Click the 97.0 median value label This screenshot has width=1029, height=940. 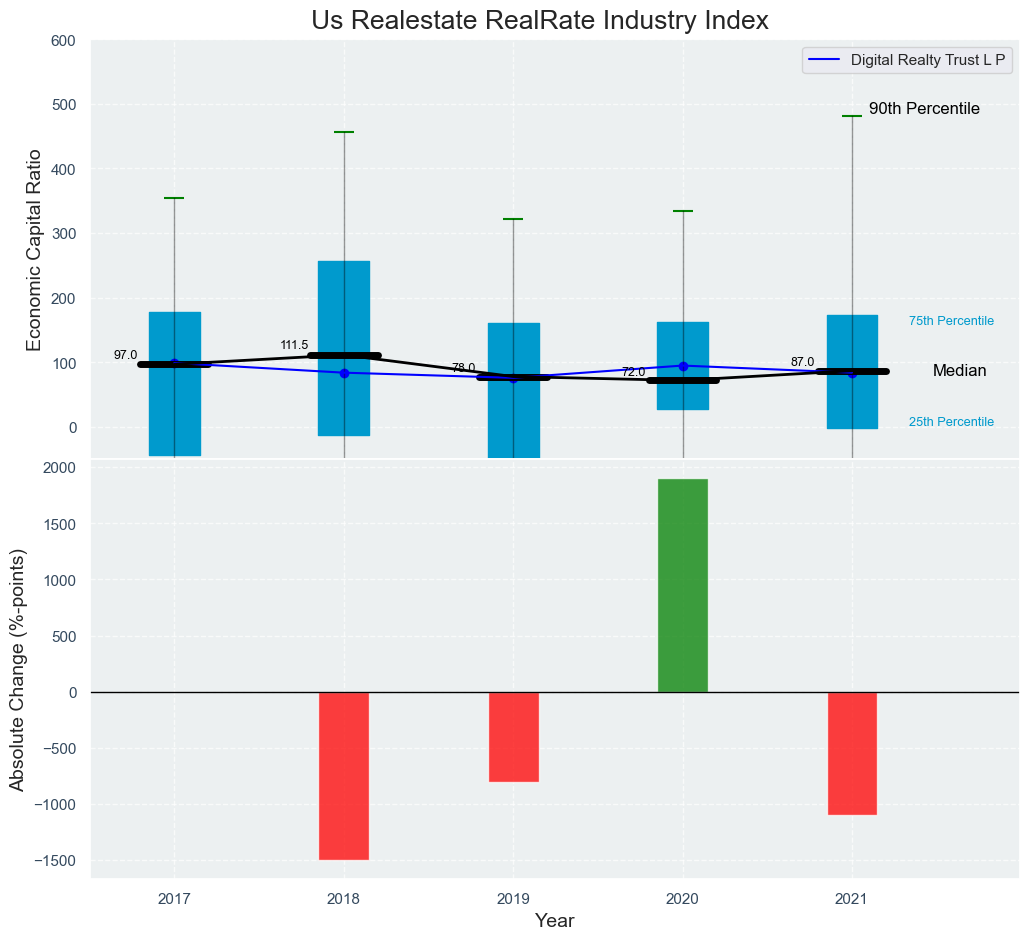coord(125,355)
